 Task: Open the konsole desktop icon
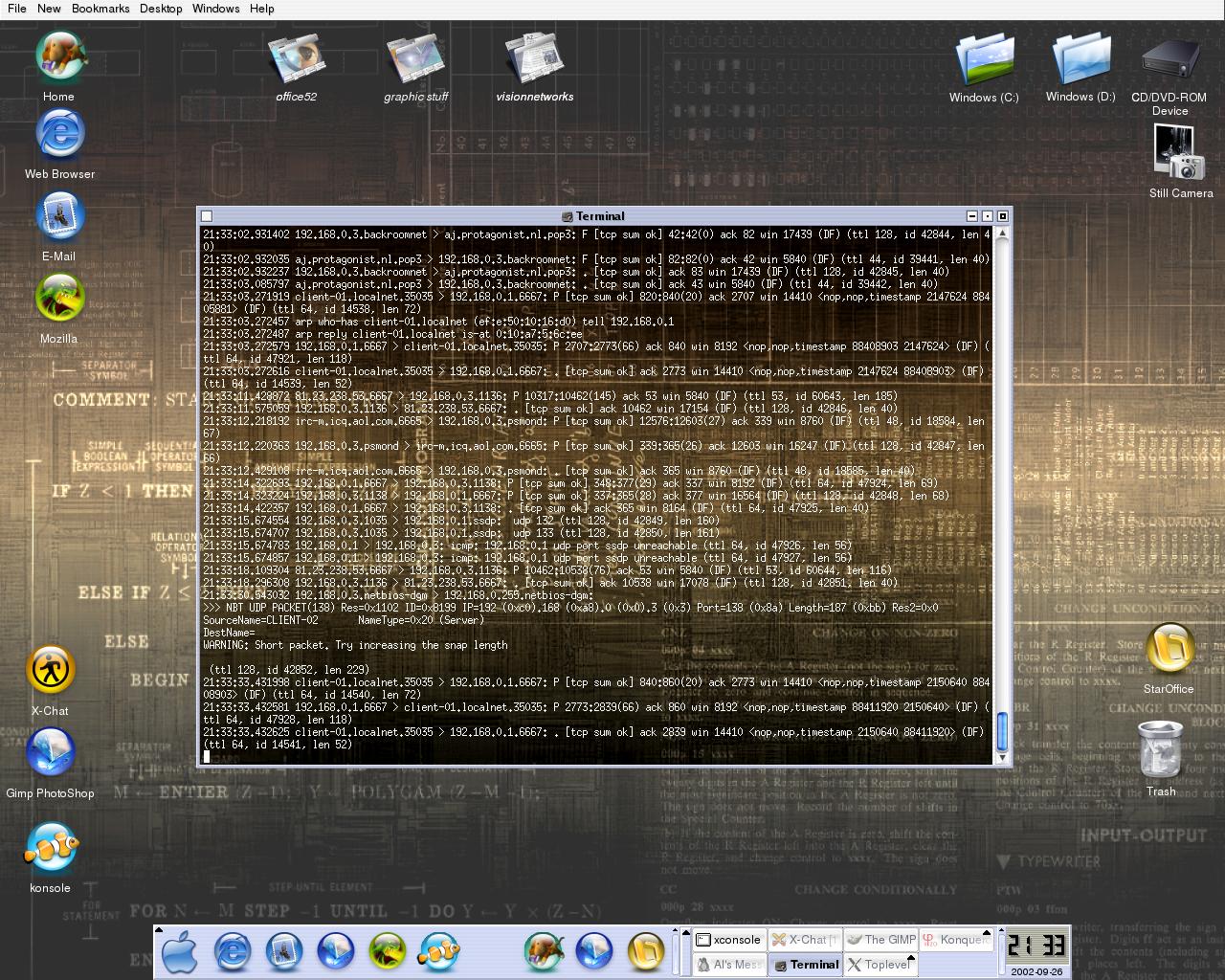[x=51, y=847]
